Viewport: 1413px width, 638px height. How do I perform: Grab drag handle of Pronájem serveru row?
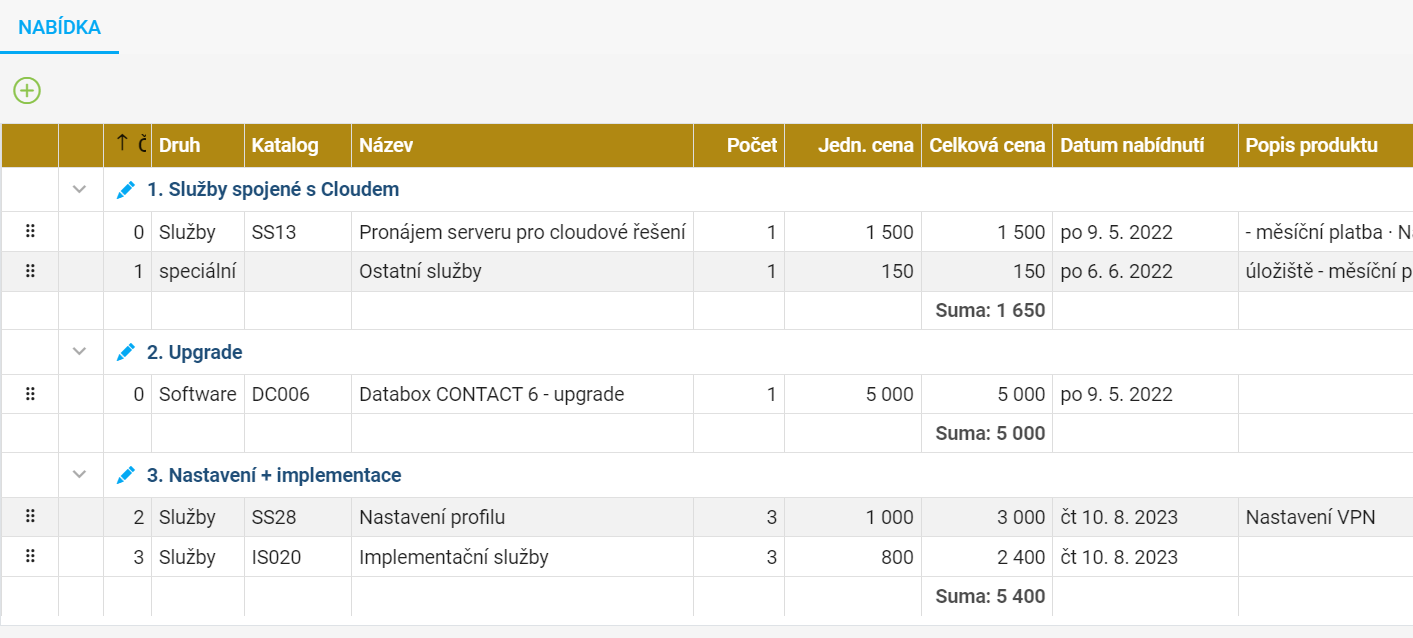pyautogui.click(x=30, y=232)
